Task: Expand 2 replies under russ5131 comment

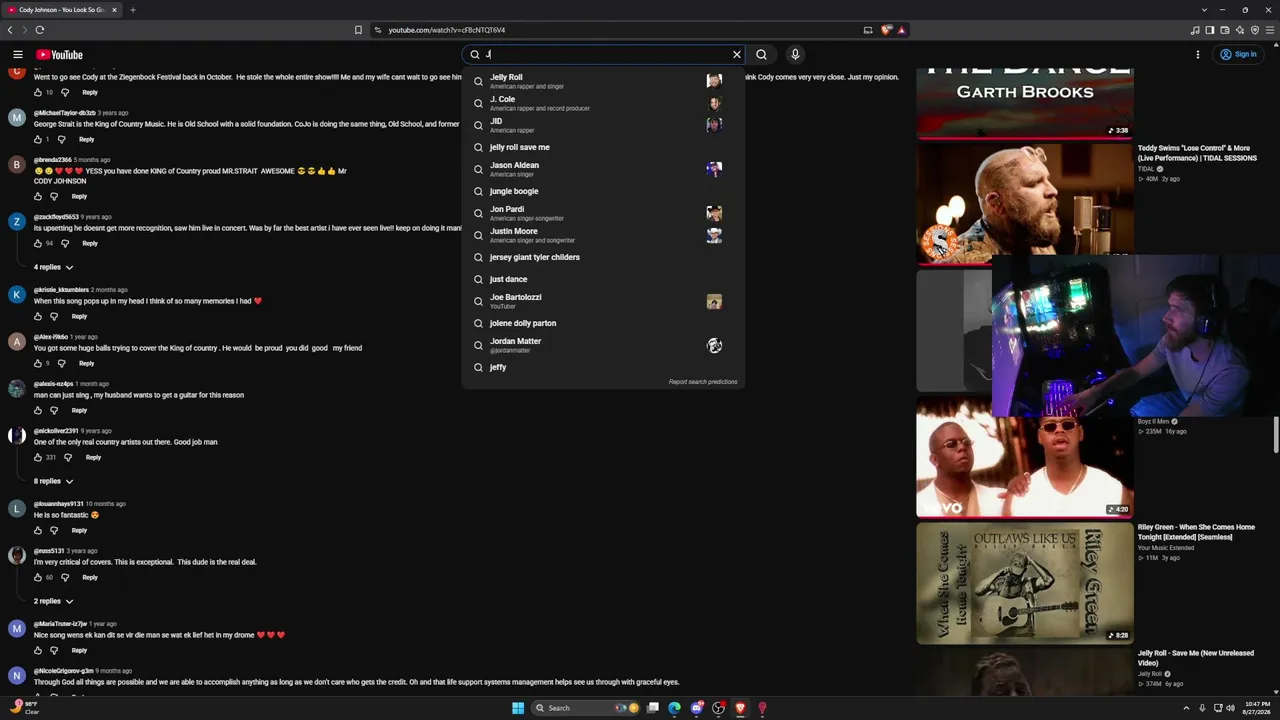Action: pyautogui.click(x=54, y=601)
